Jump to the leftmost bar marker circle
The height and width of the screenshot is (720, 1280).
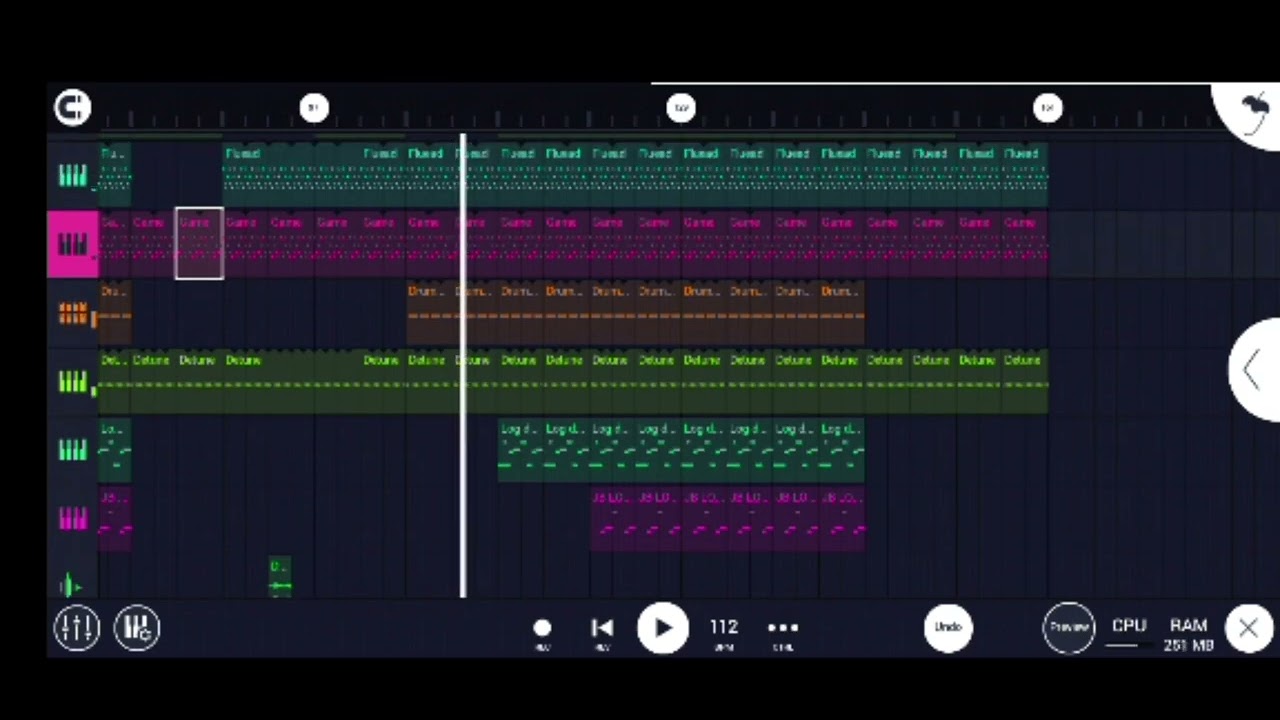click(x=314, y=107)
